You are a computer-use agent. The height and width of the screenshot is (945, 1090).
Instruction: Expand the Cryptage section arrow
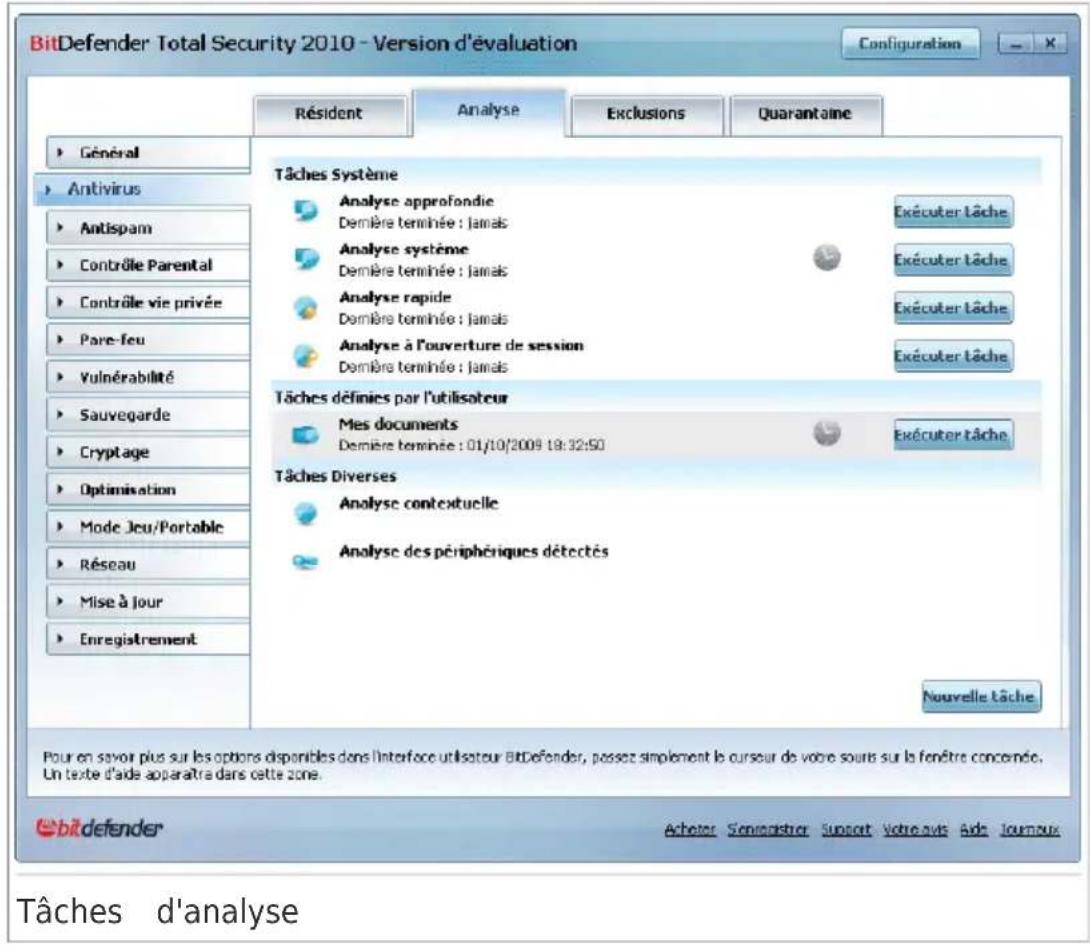pyautogui.click(x=60, y=452)
